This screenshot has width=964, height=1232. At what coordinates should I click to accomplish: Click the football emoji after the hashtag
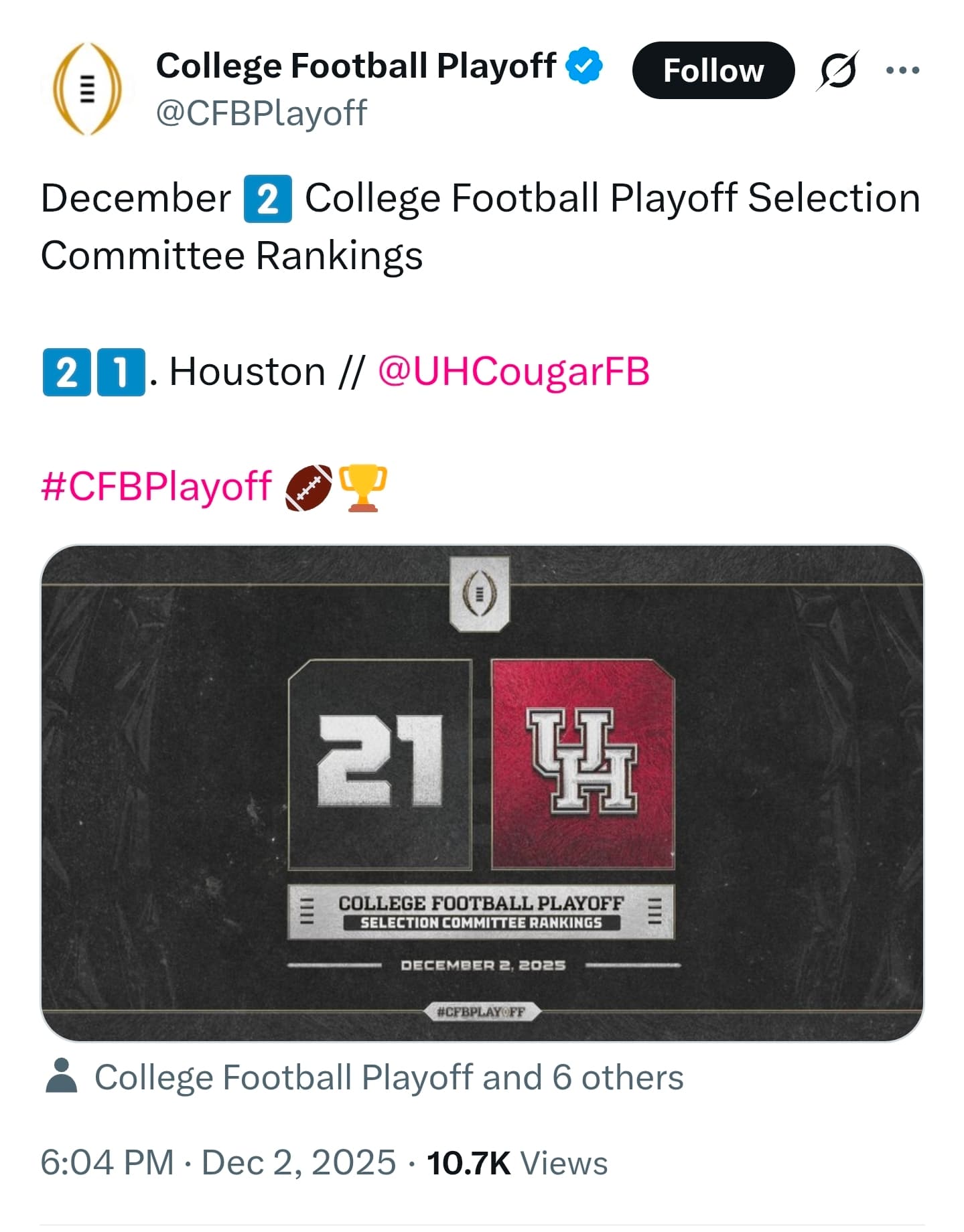309,487
